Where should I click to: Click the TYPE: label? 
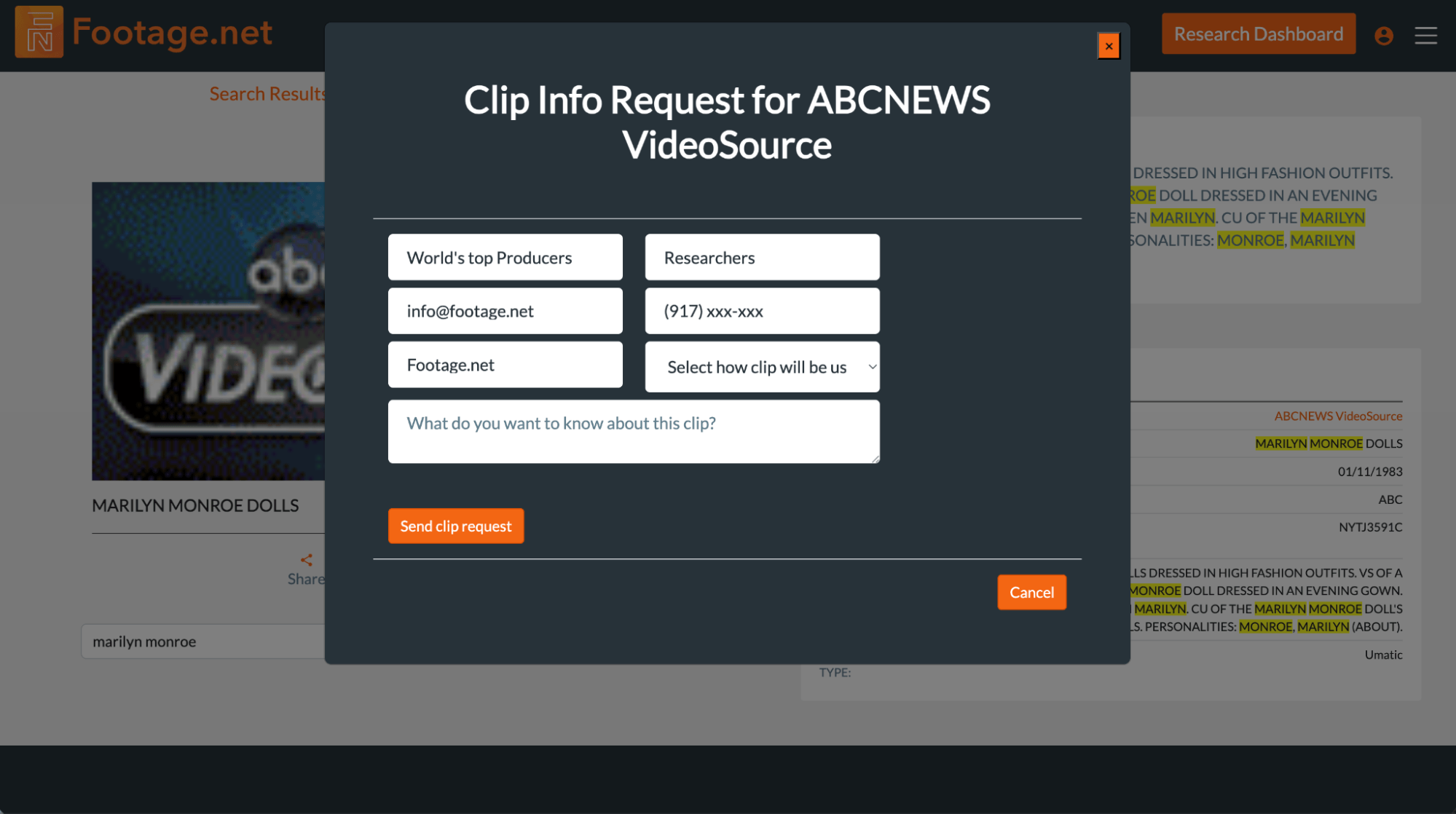click(x=835, y=672)
